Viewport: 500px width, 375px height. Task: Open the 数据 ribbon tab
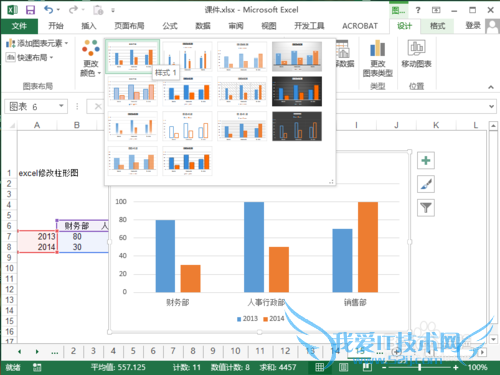[203, 26]
